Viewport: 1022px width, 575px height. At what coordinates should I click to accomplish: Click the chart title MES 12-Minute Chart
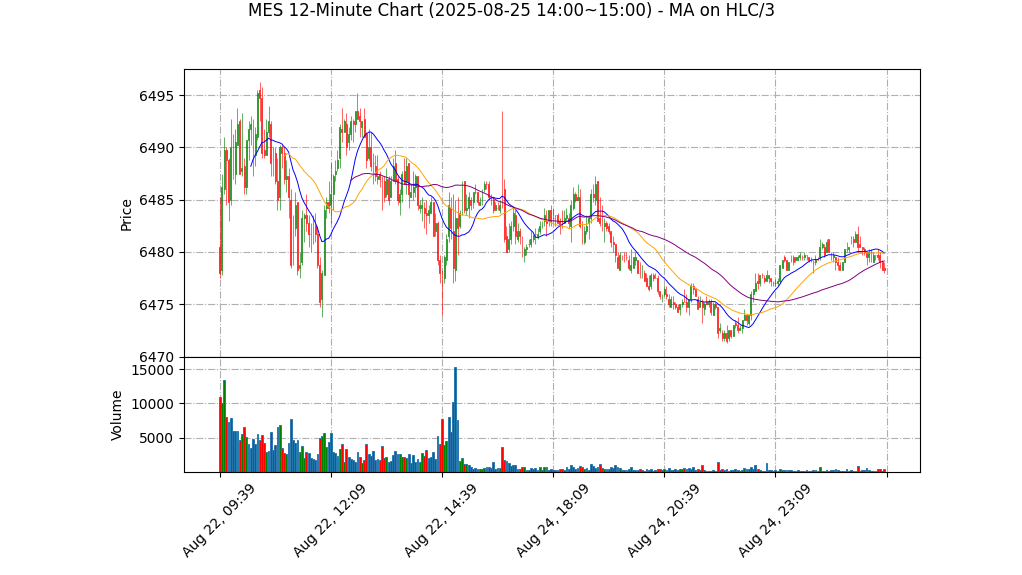[511, 10]
